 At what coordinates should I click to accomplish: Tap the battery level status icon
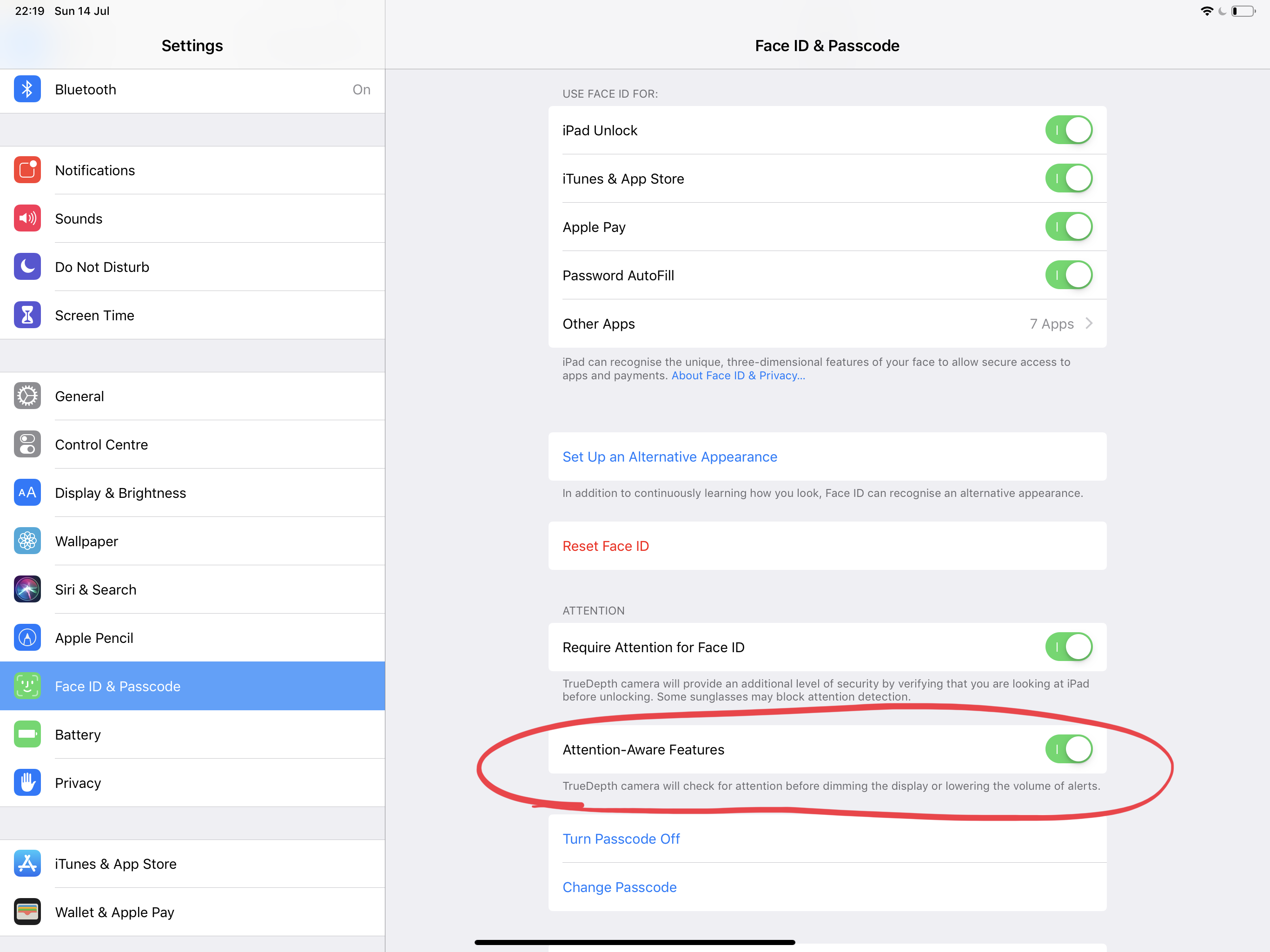1244,11
